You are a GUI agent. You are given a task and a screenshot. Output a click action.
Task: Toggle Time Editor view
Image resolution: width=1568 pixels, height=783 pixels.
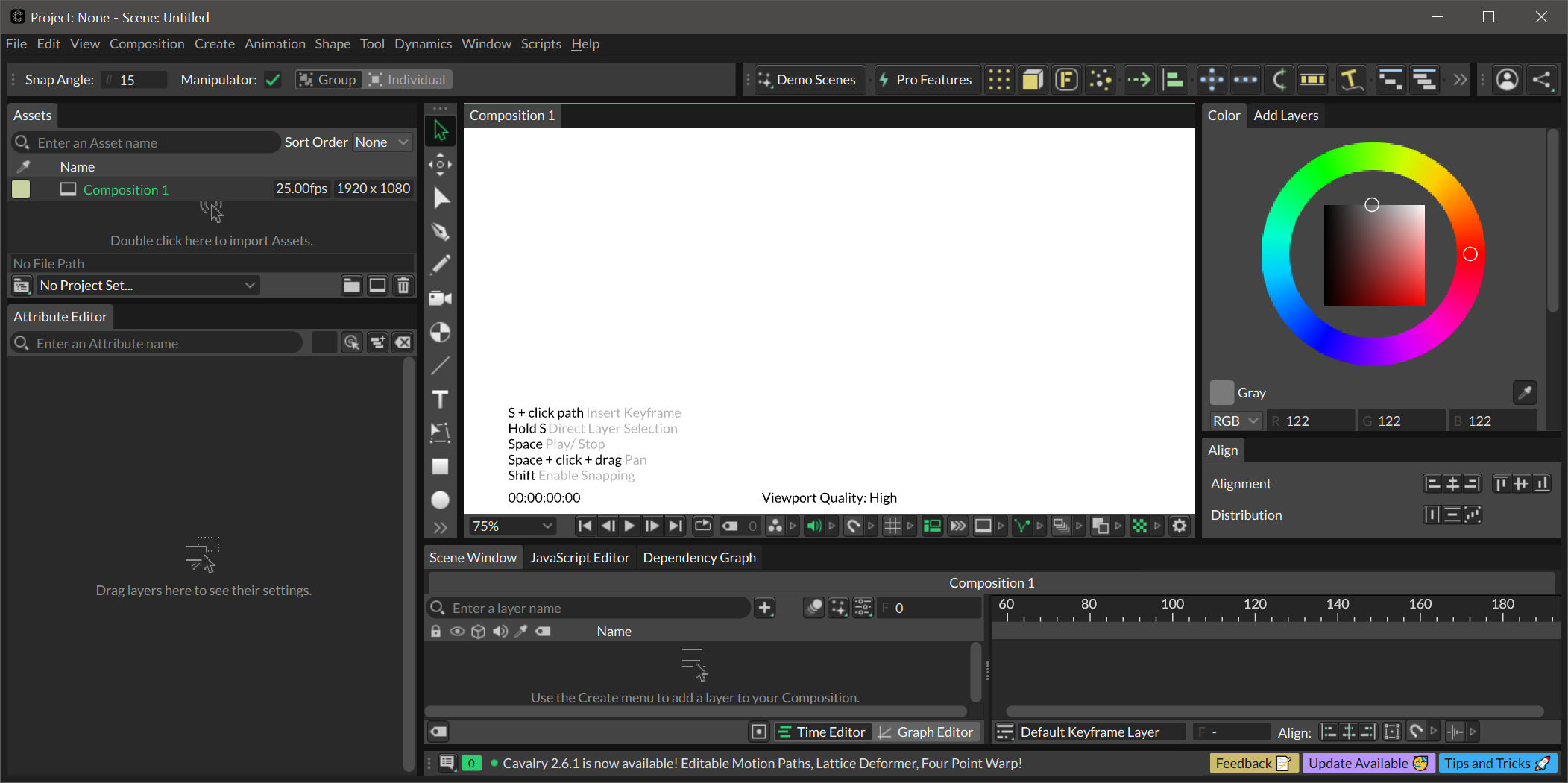[x=822, y=732]
